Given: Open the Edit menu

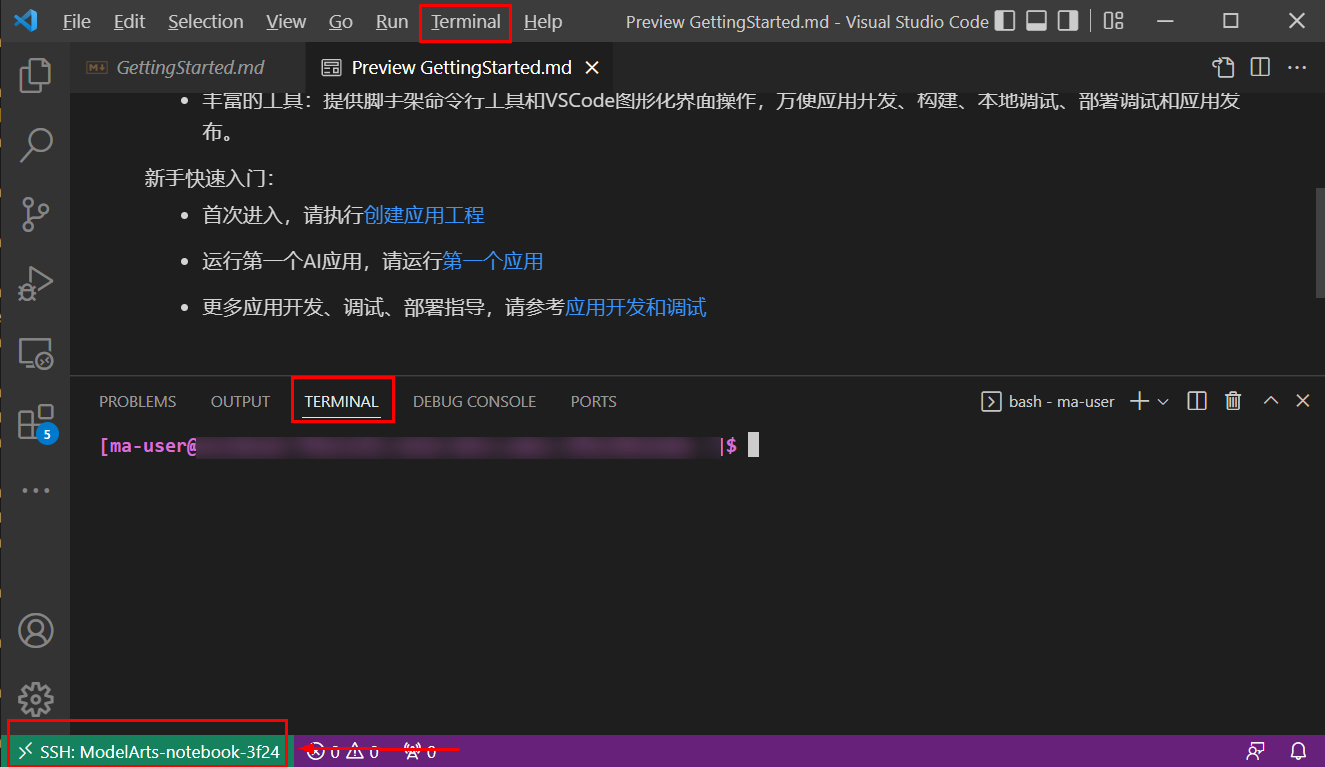Looking at the screenshot, I should (x=129, y=21).
